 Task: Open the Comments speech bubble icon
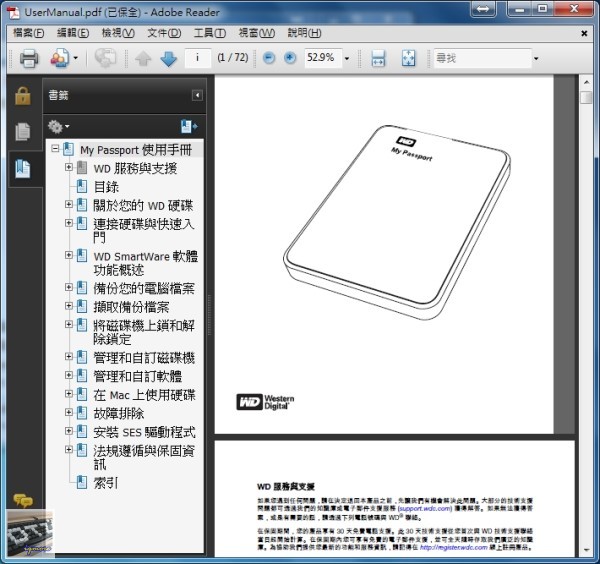[23, 500]
